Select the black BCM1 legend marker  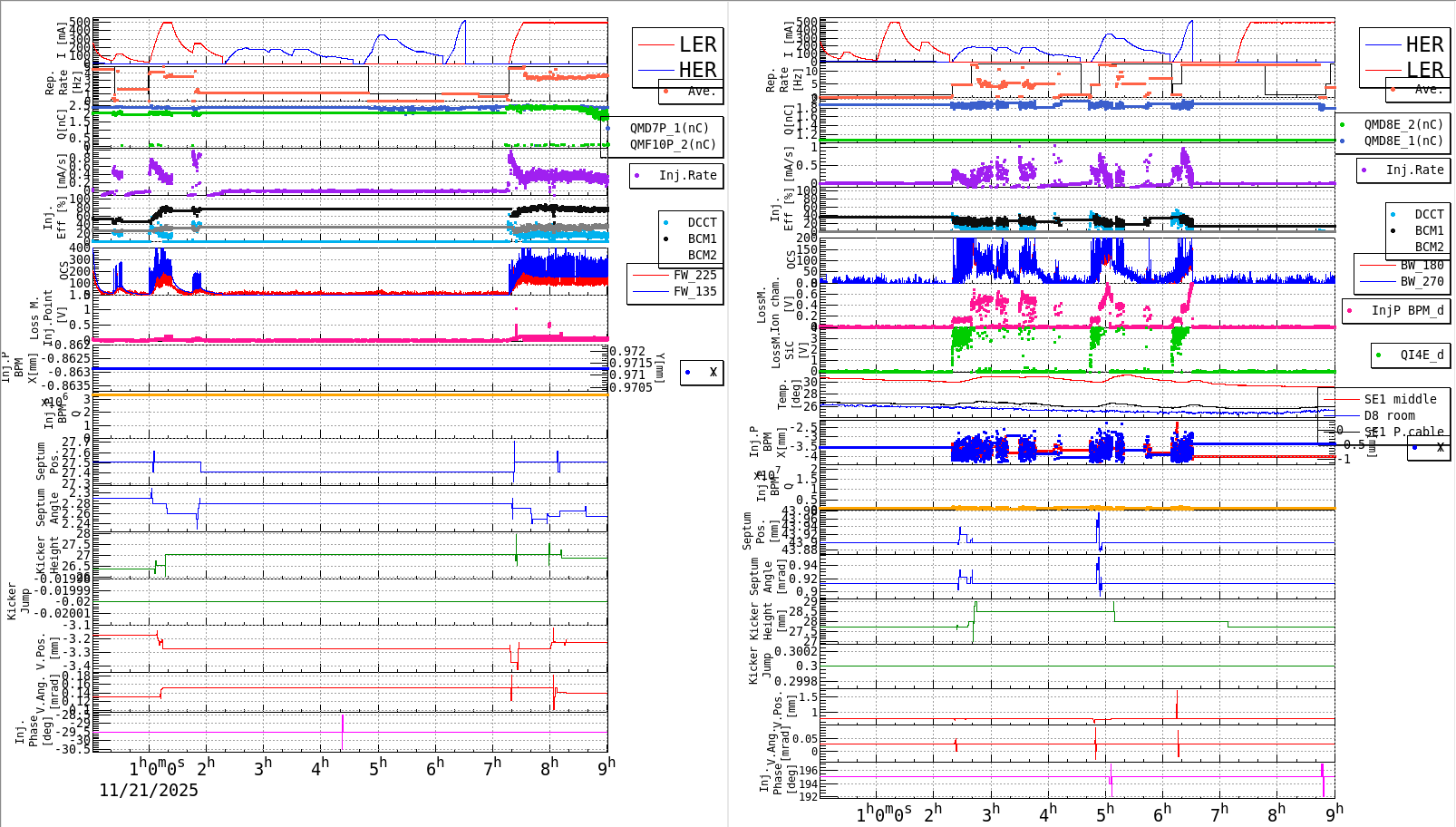(665, 238)
